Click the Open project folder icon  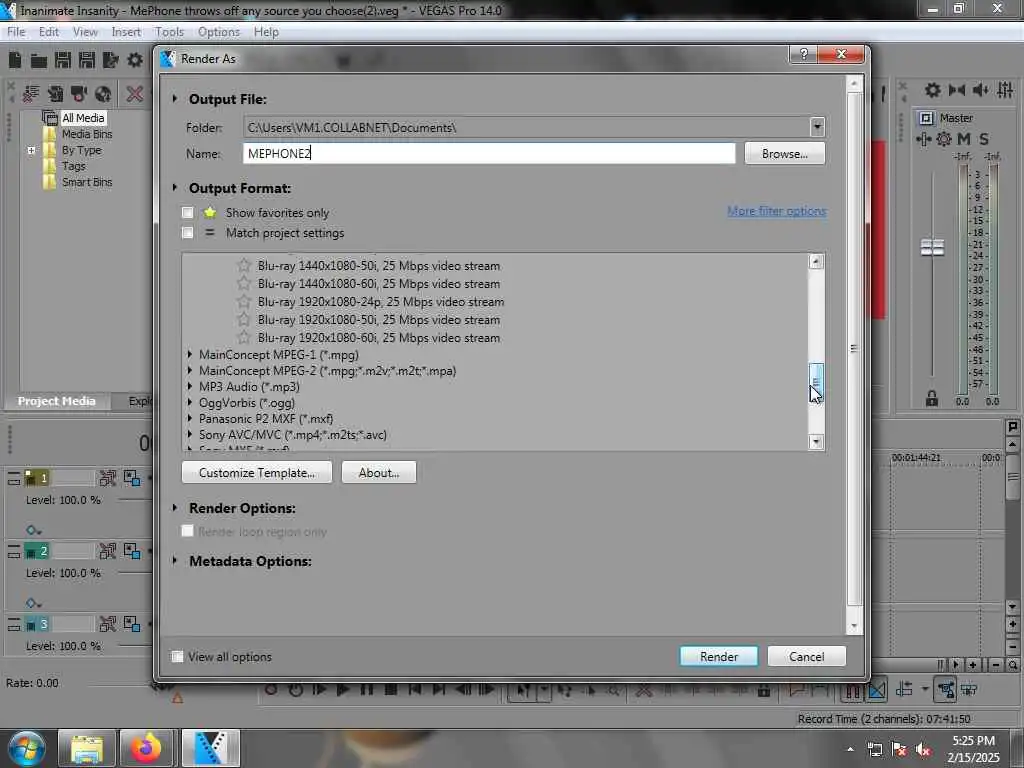(39, 61)
